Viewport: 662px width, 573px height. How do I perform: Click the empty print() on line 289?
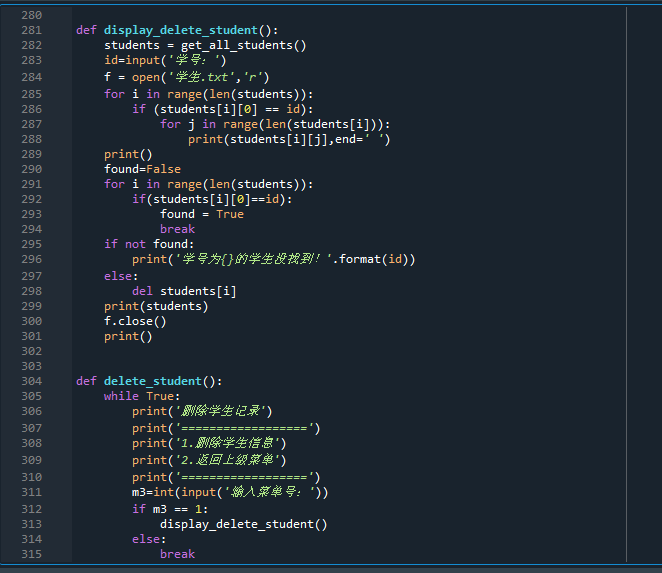128,155
